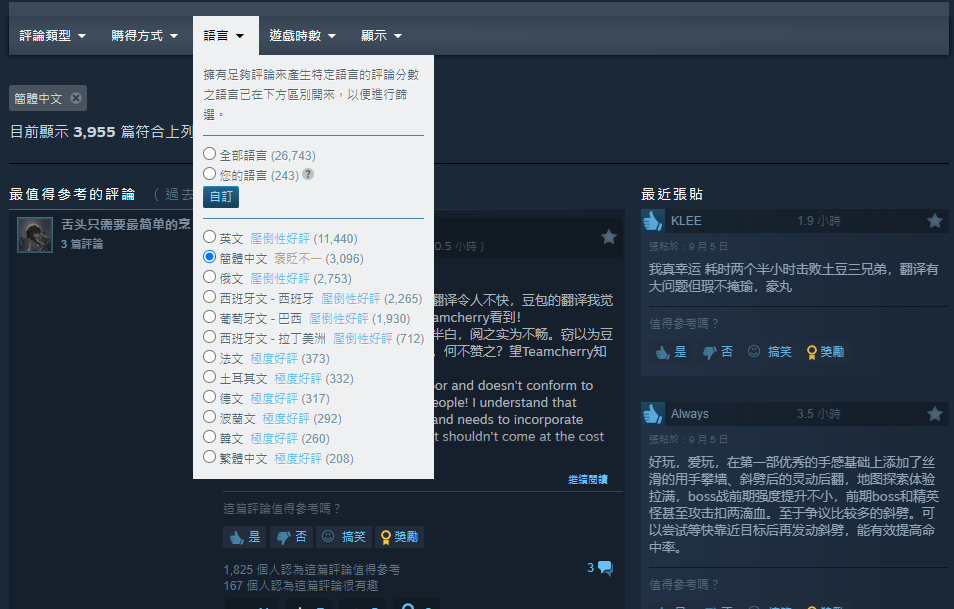Screen dimensions: 954x609
Task: Click the 繼續閱讀 link
Action: pyautogui.click(x=587, y=480)
